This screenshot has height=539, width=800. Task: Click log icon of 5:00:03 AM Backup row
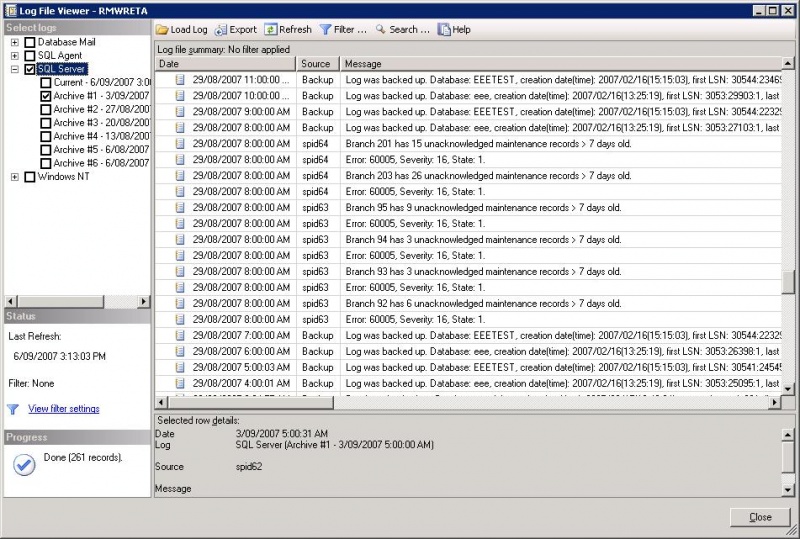click(x=180, y=367)
